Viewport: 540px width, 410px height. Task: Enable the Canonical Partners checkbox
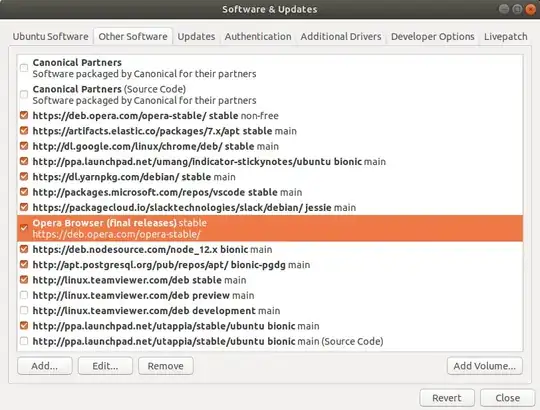click(24, 67)
